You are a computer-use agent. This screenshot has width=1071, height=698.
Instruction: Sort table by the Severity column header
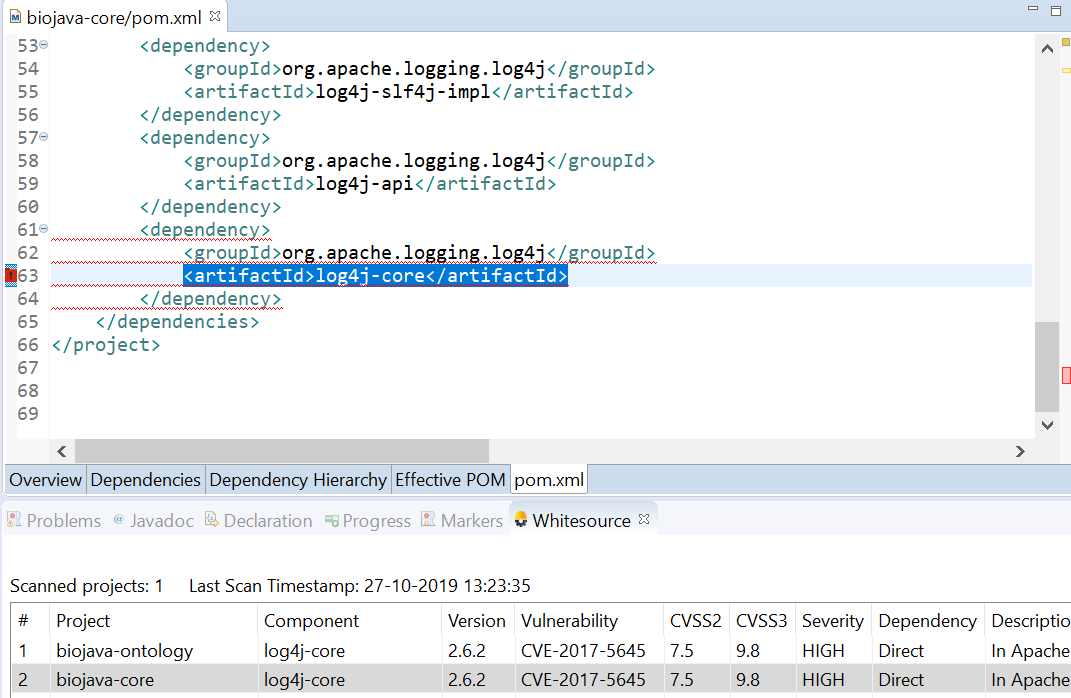click(x=832, y=621)
